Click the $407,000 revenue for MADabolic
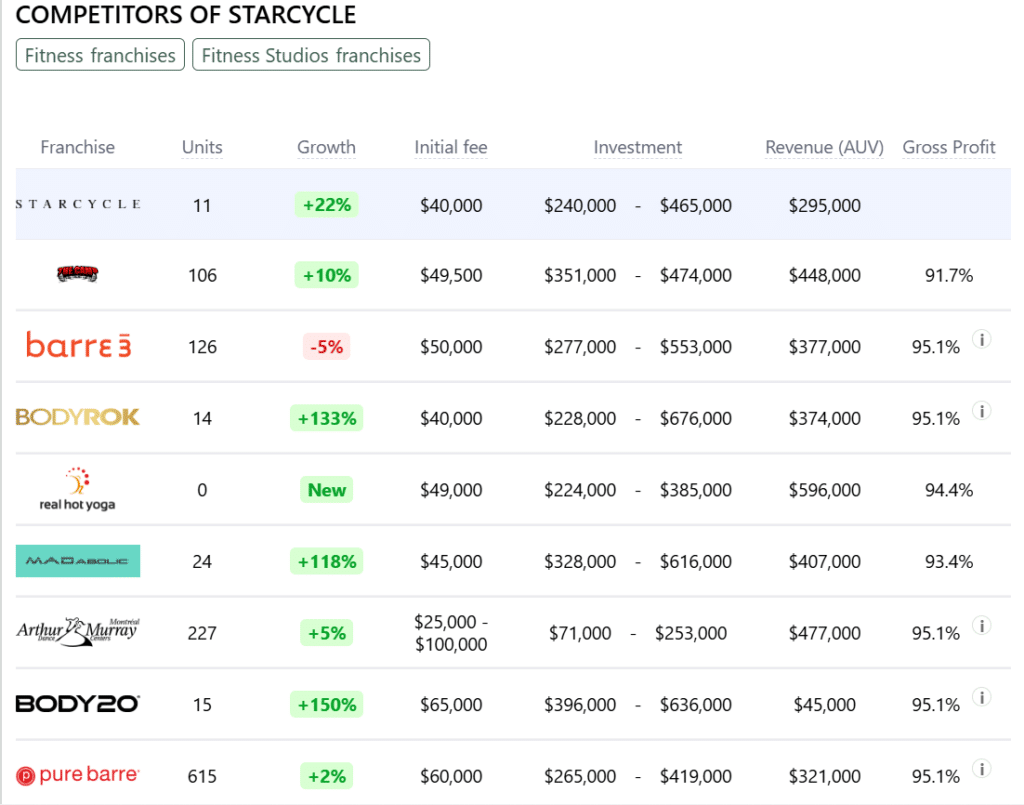 824,561
